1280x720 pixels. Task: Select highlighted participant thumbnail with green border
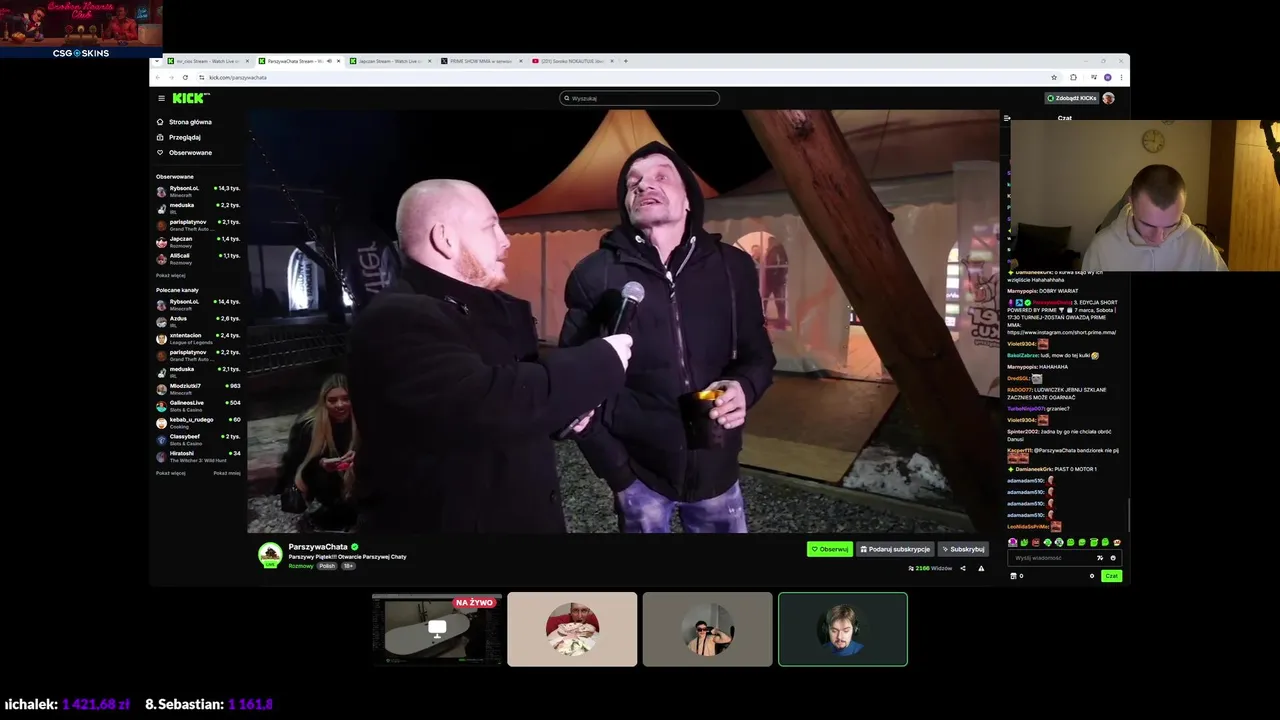coord(843,629)
